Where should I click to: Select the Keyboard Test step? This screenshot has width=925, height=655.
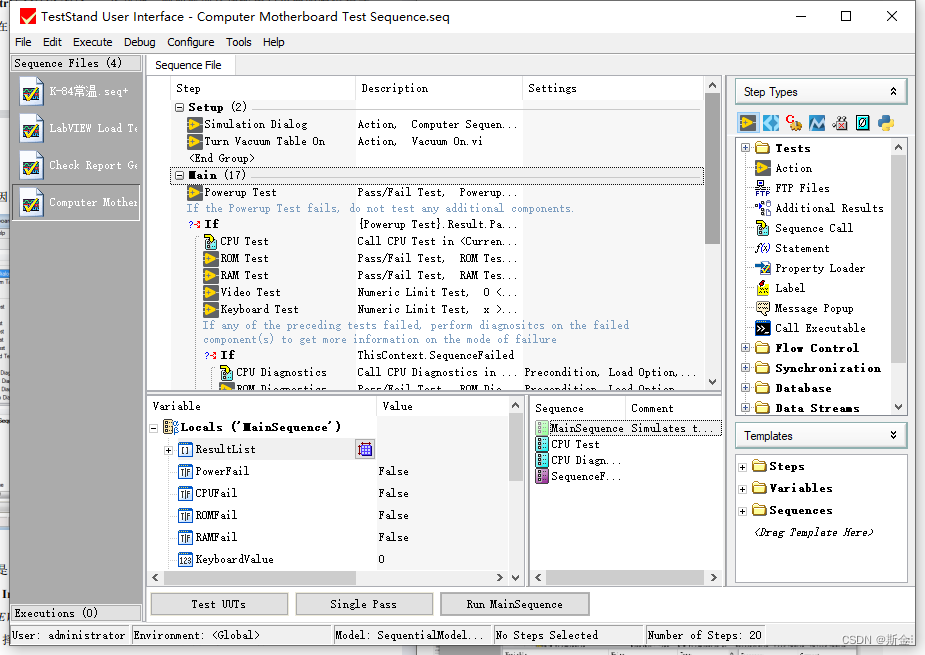tap(258, 309)
